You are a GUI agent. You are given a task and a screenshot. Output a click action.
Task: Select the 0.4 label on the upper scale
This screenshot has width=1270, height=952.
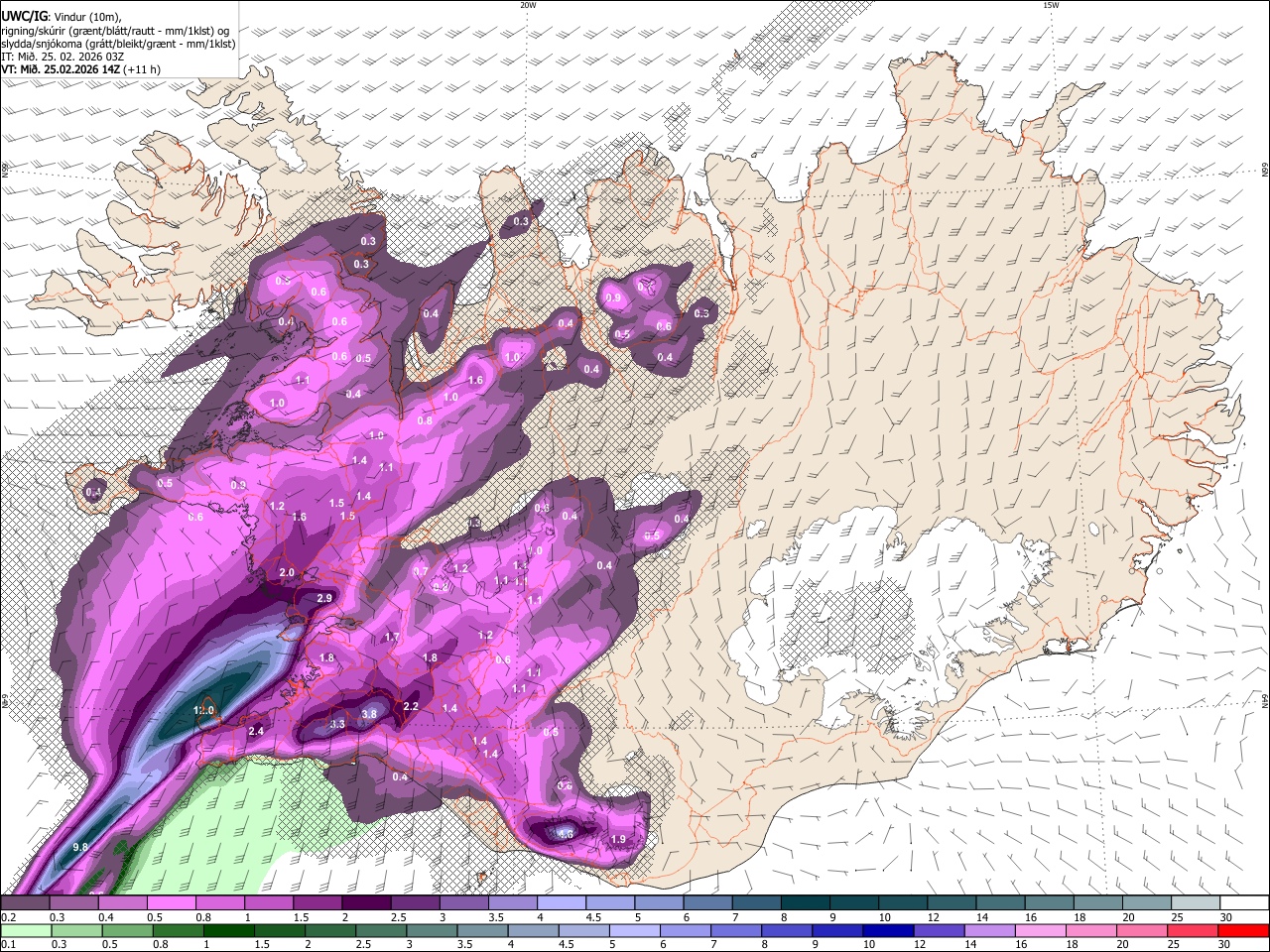coord(105,916)
